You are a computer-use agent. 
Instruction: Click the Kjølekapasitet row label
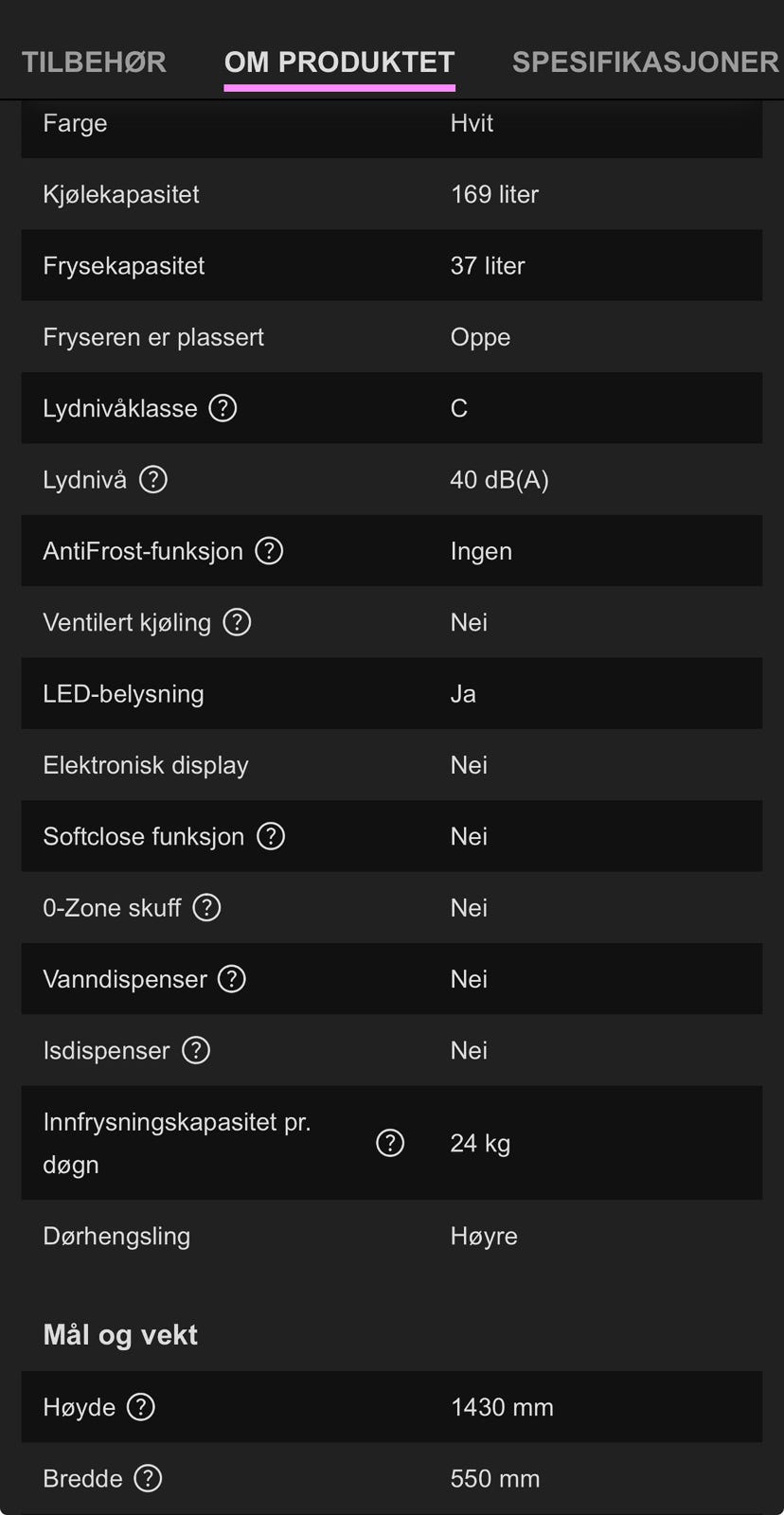[x=121, y=194]
